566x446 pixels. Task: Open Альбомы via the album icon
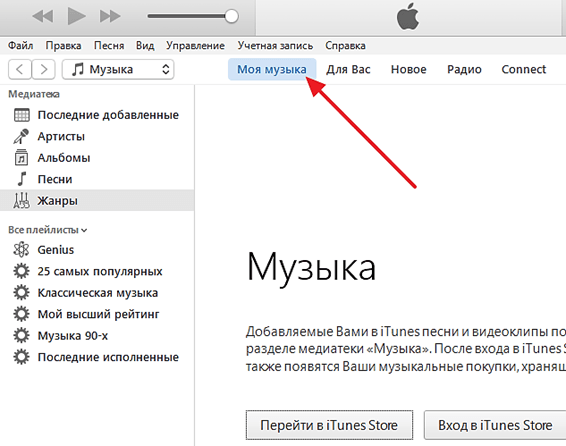tap(21, 158)
